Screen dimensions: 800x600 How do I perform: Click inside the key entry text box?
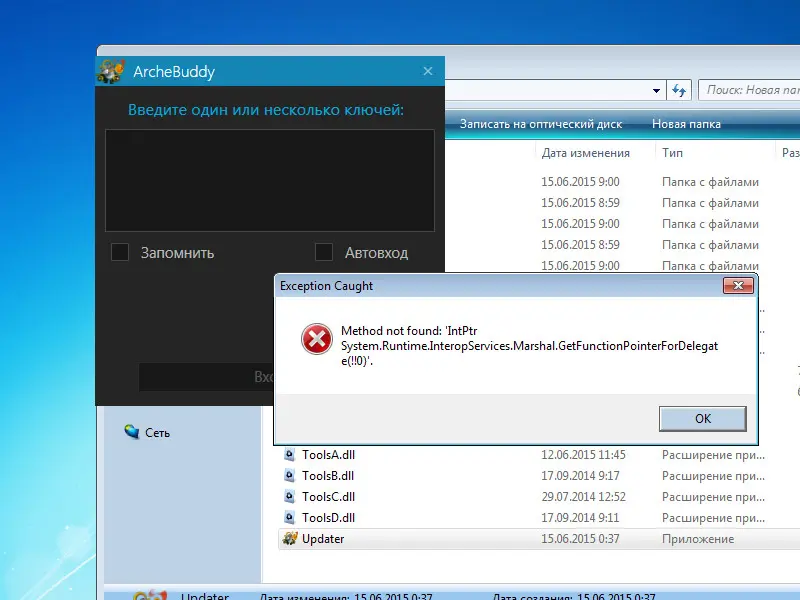[270, 180]
